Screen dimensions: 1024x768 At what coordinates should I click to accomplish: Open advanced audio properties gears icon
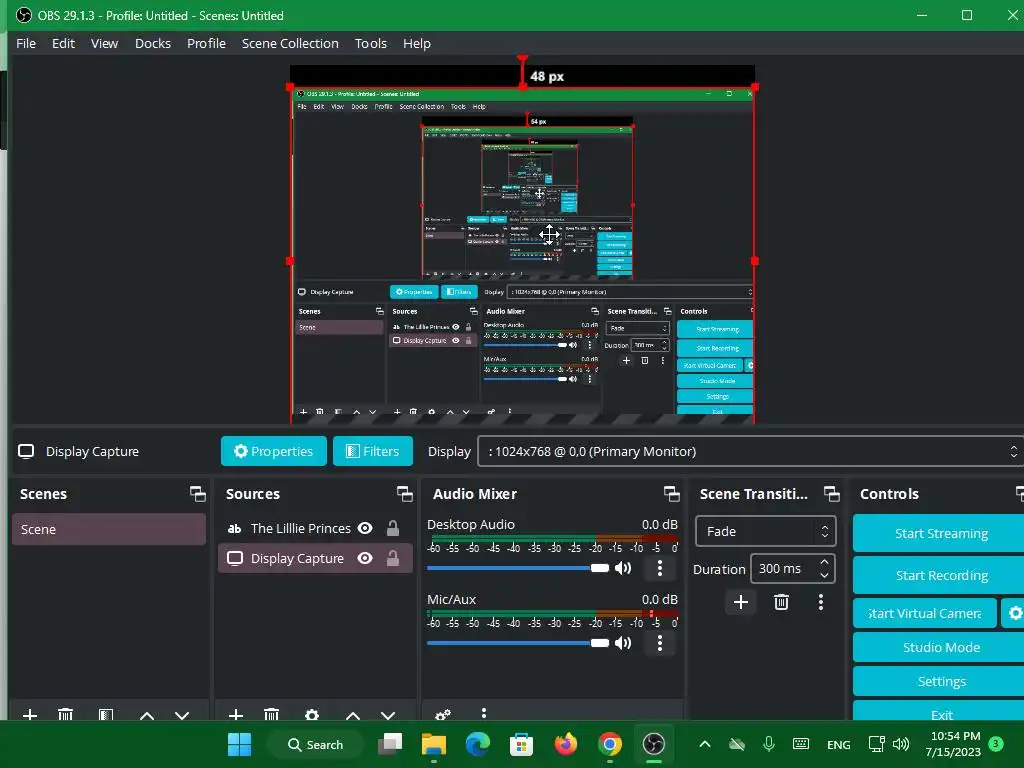443,714
